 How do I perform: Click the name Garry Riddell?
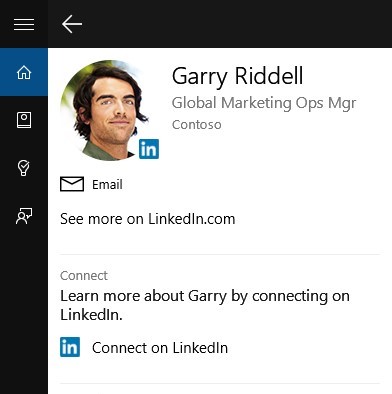[x=238, y=76]
